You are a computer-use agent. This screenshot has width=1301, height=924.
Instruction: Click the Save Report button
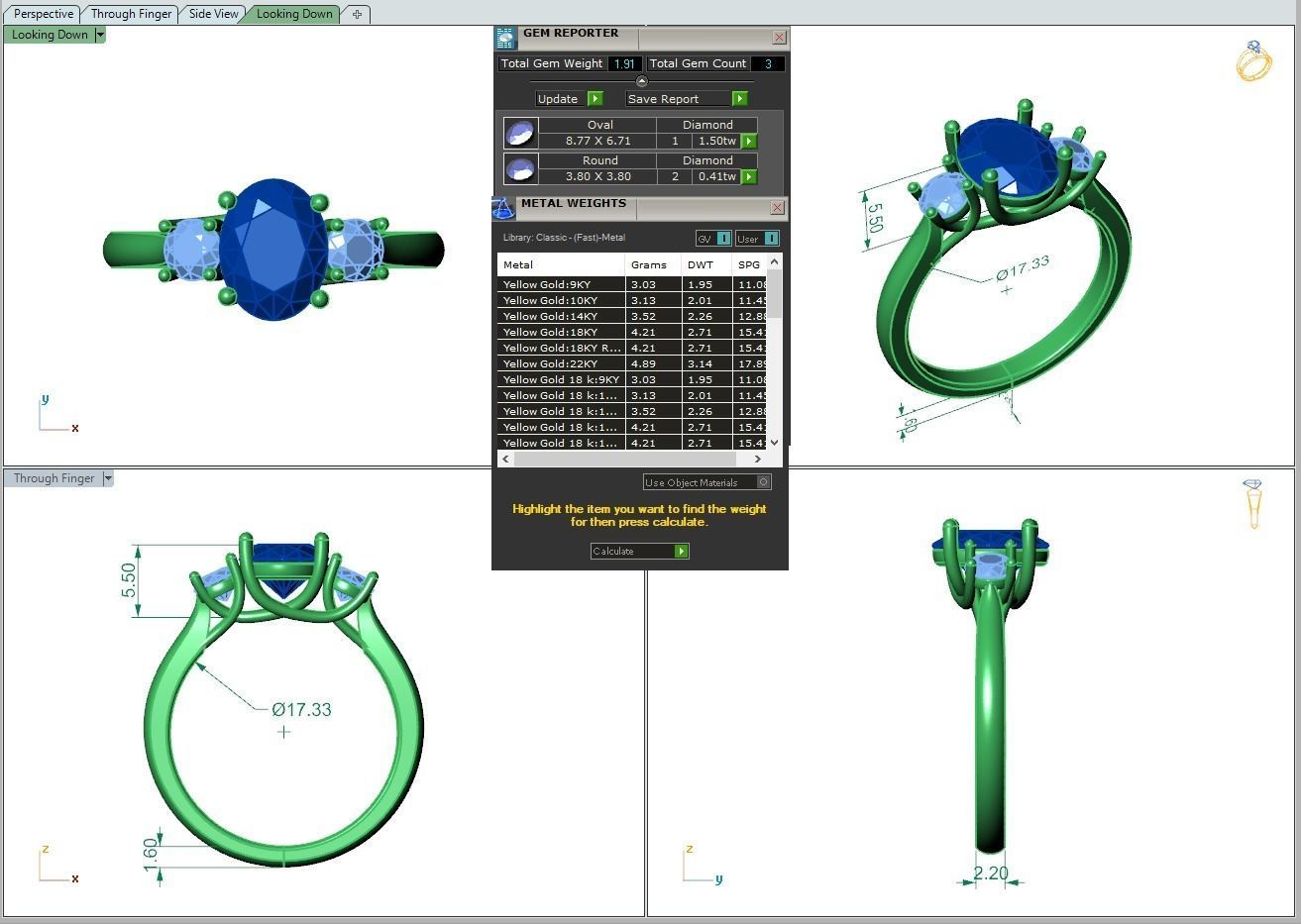pos(686,99)
